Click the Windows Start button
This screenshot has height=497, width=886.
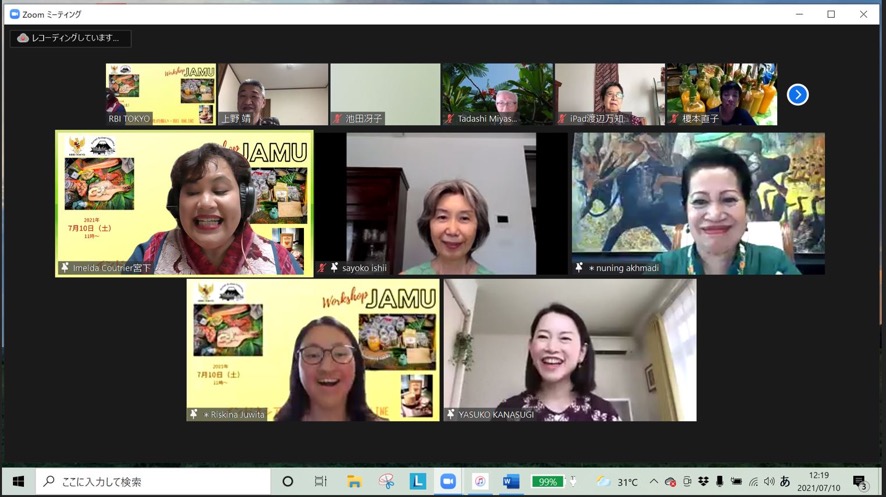[17, 481]
